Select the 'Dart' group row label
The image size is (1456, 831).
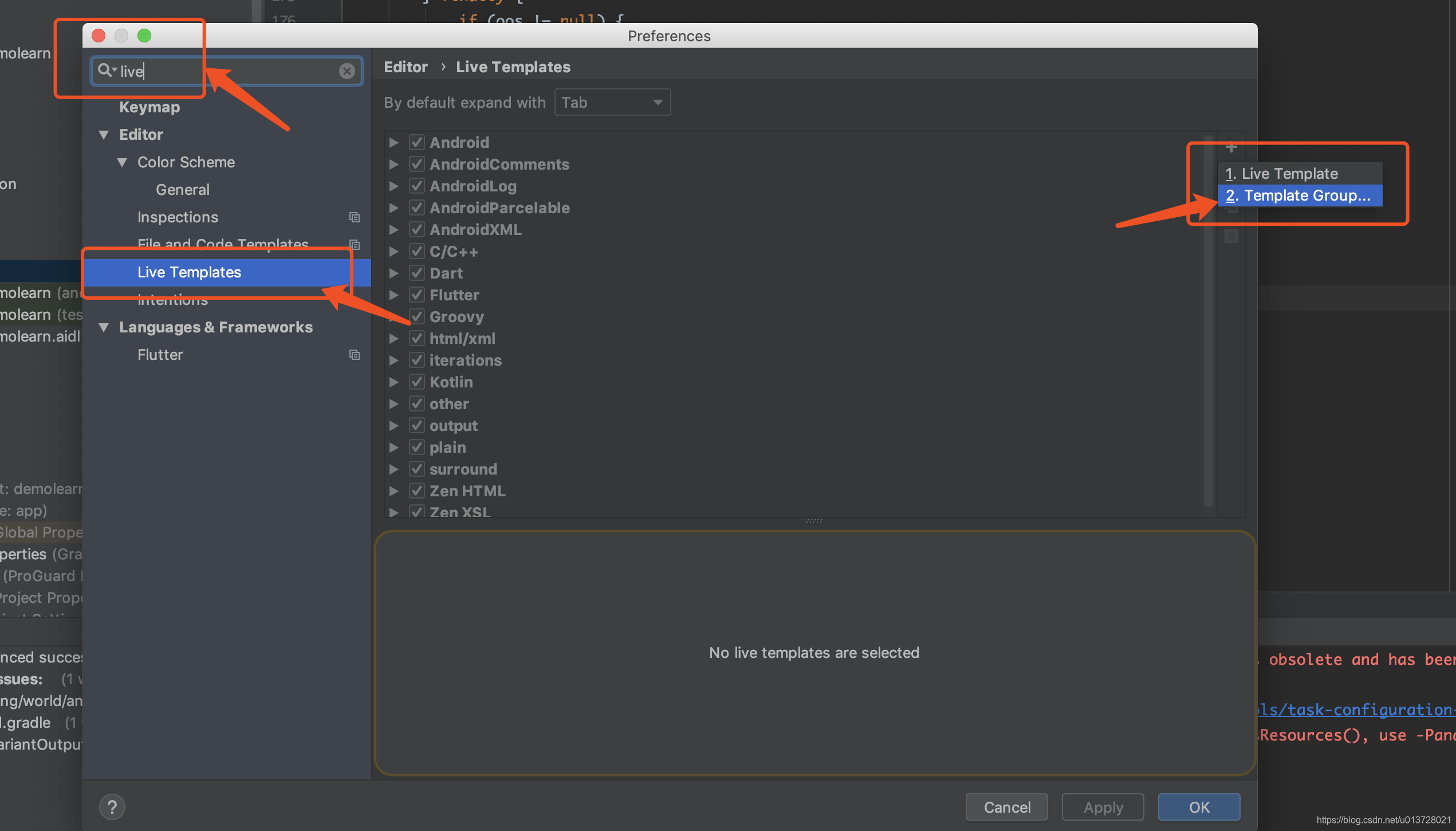click(x=446, y=273)
